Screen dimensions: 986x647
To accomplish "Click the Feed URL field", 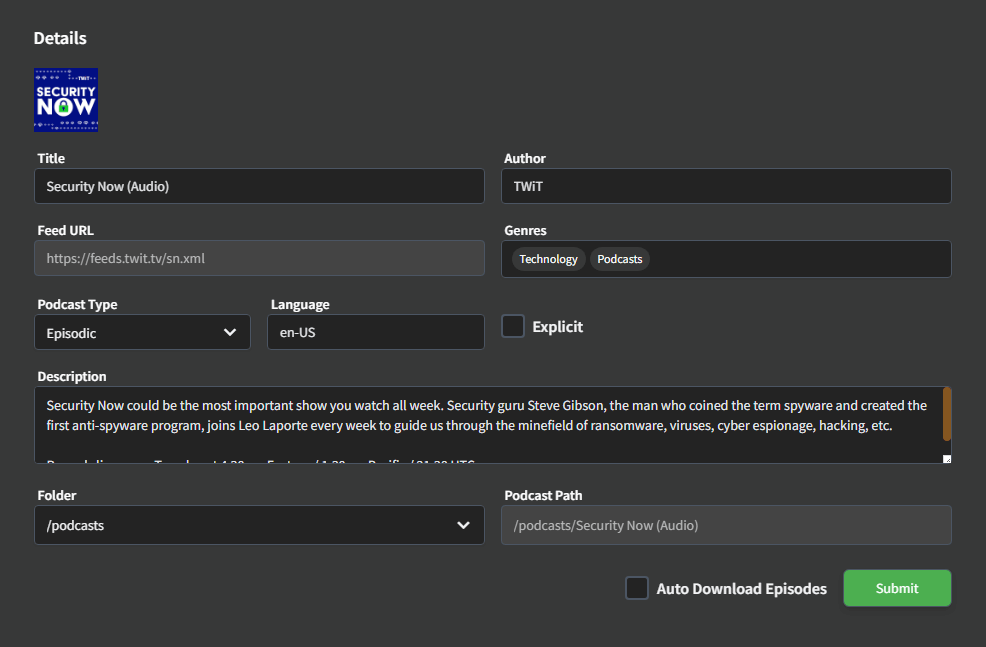I will click(260, 258).
